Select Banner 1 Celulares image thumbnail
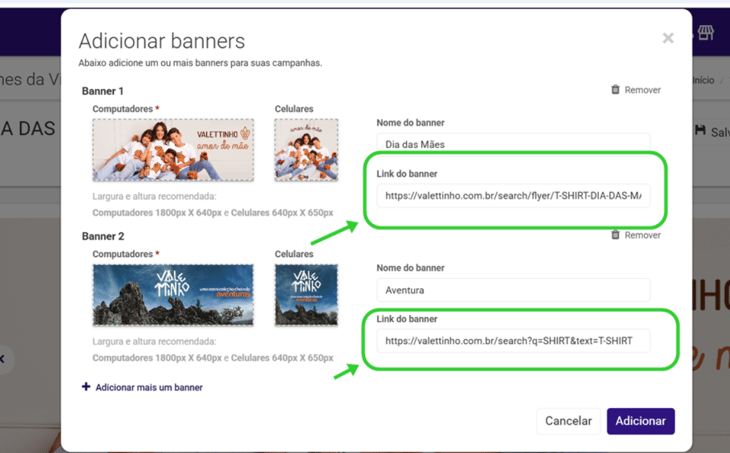Screen dimensions: 730x453 tap(306, 150)
